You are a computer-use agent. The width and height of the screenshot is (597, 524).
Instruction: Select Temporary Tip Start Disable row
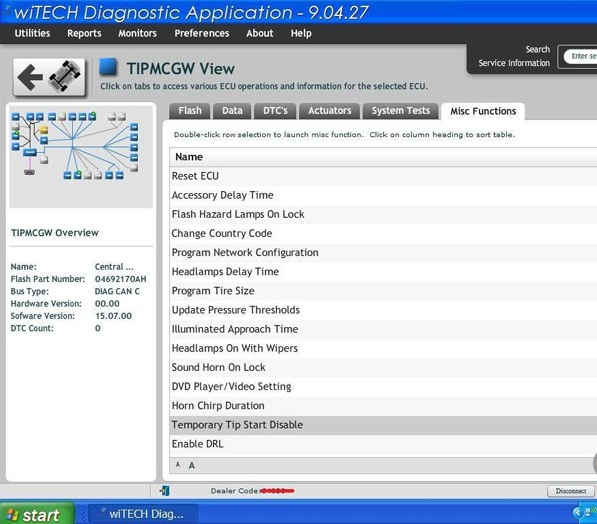click(383, 425)
